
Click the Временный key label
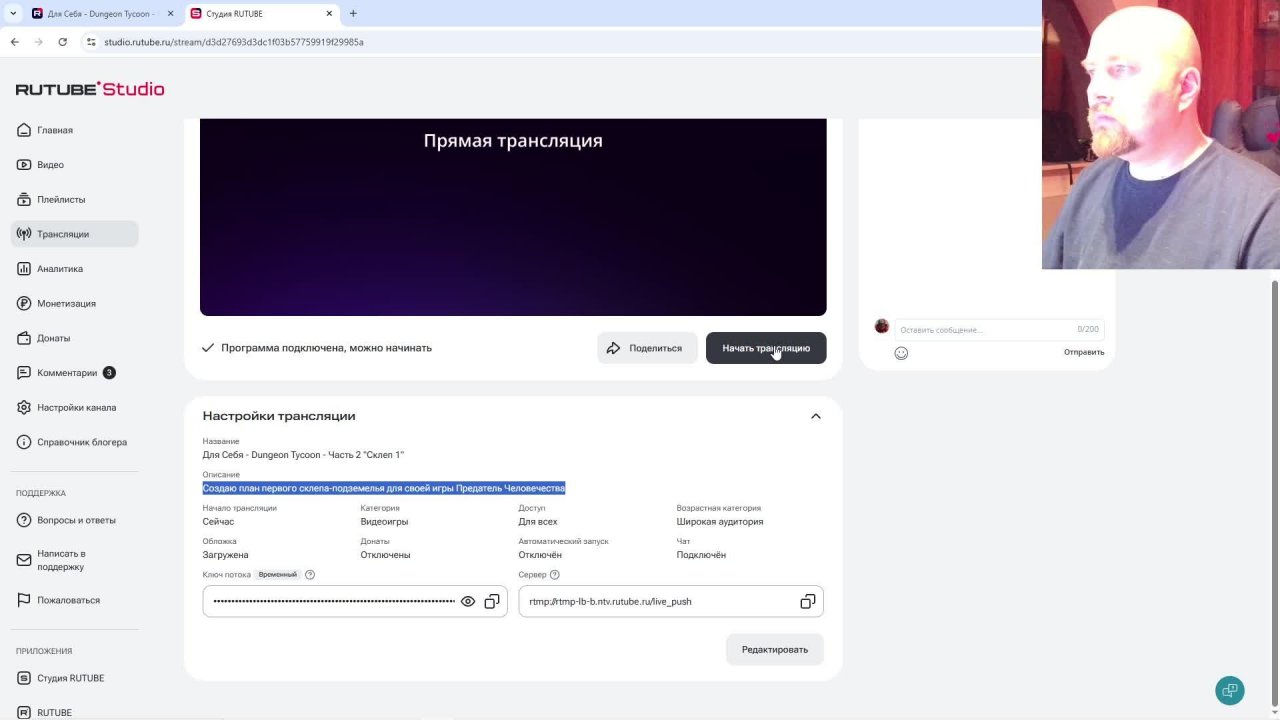pyautogui.click(x=278, y=575)
